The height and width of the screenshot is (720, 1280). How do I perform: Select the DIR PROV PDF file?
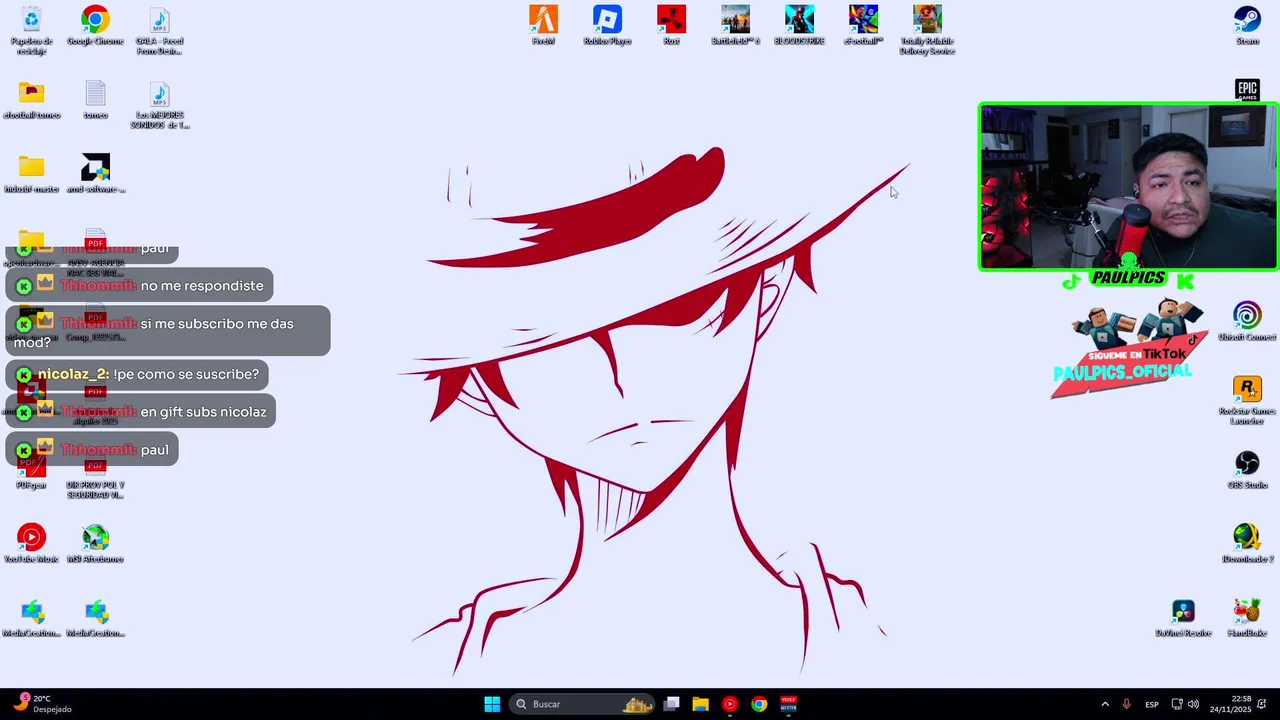pos(95,478)
